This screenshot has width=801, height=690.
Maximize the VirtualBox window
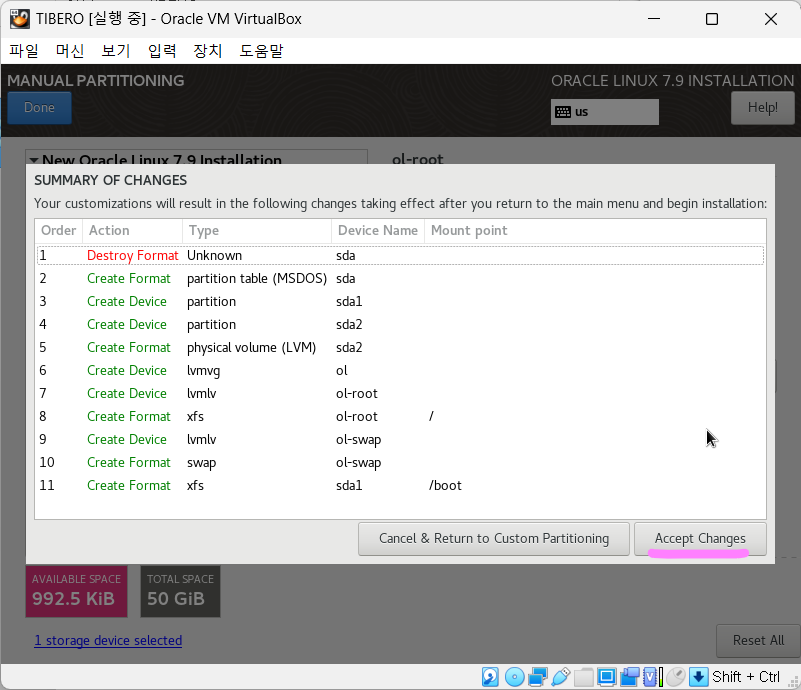pyautogui.click(x=712, y=19)
